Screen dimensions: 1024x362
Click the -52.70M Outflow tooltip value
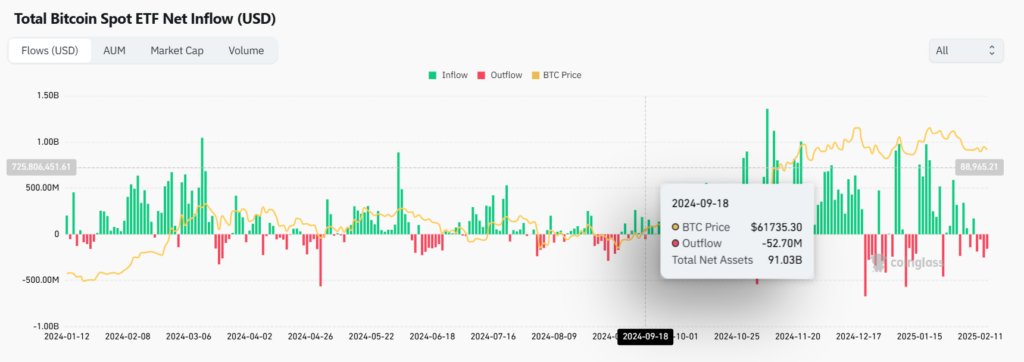pyautogui.click(x=783, y=244)
